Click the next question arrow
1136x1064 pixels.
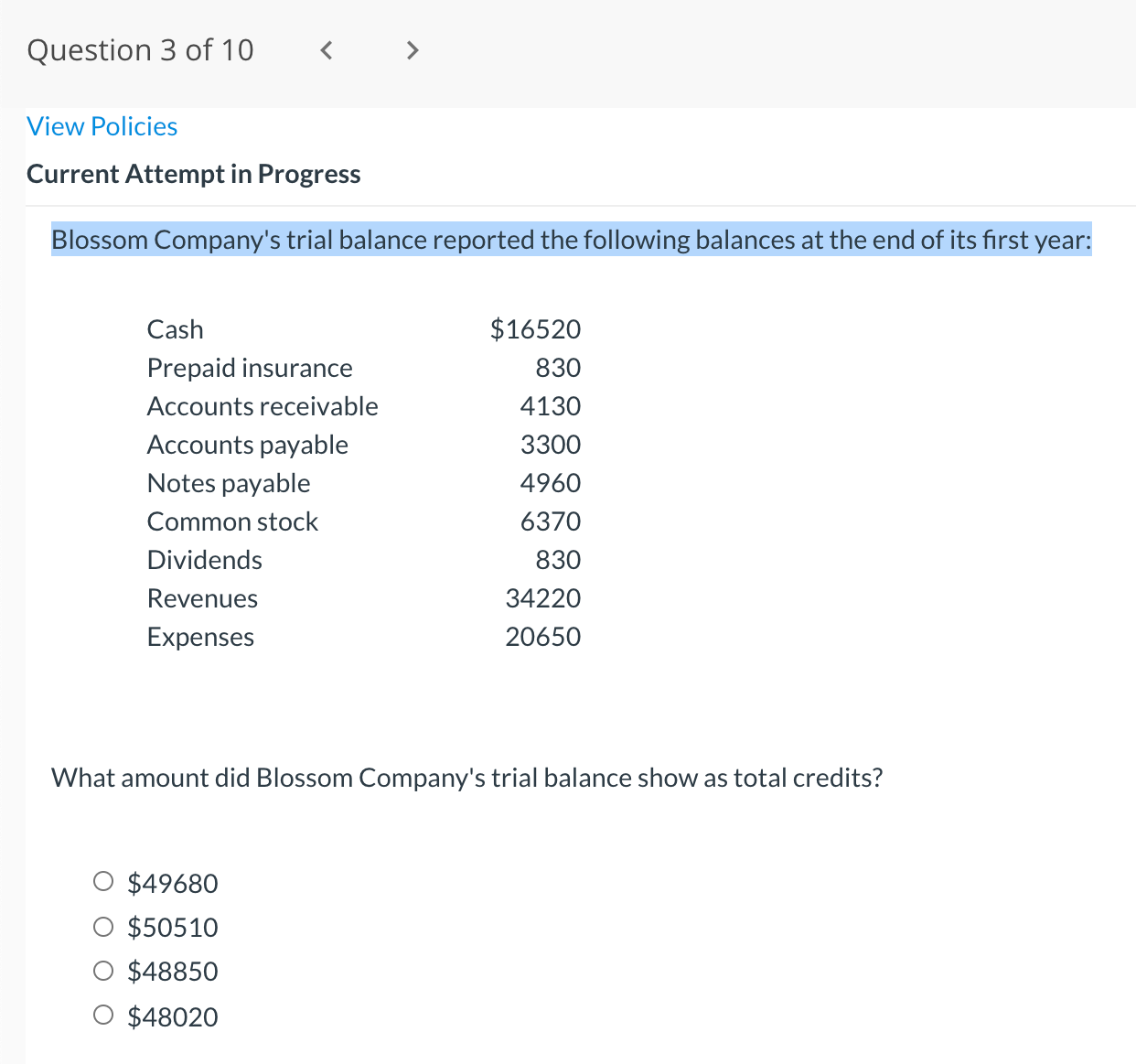(x=412, y=50)
